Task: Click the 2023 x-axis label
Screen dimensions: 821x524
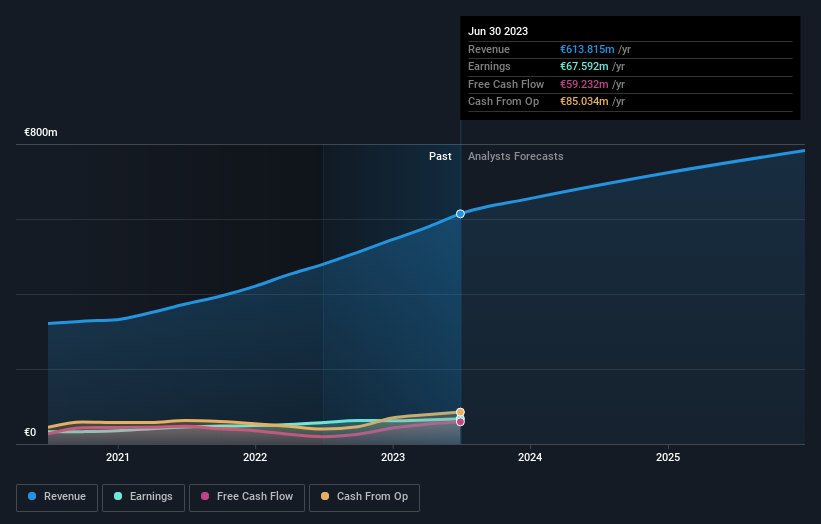Action: tap(393, 457)
